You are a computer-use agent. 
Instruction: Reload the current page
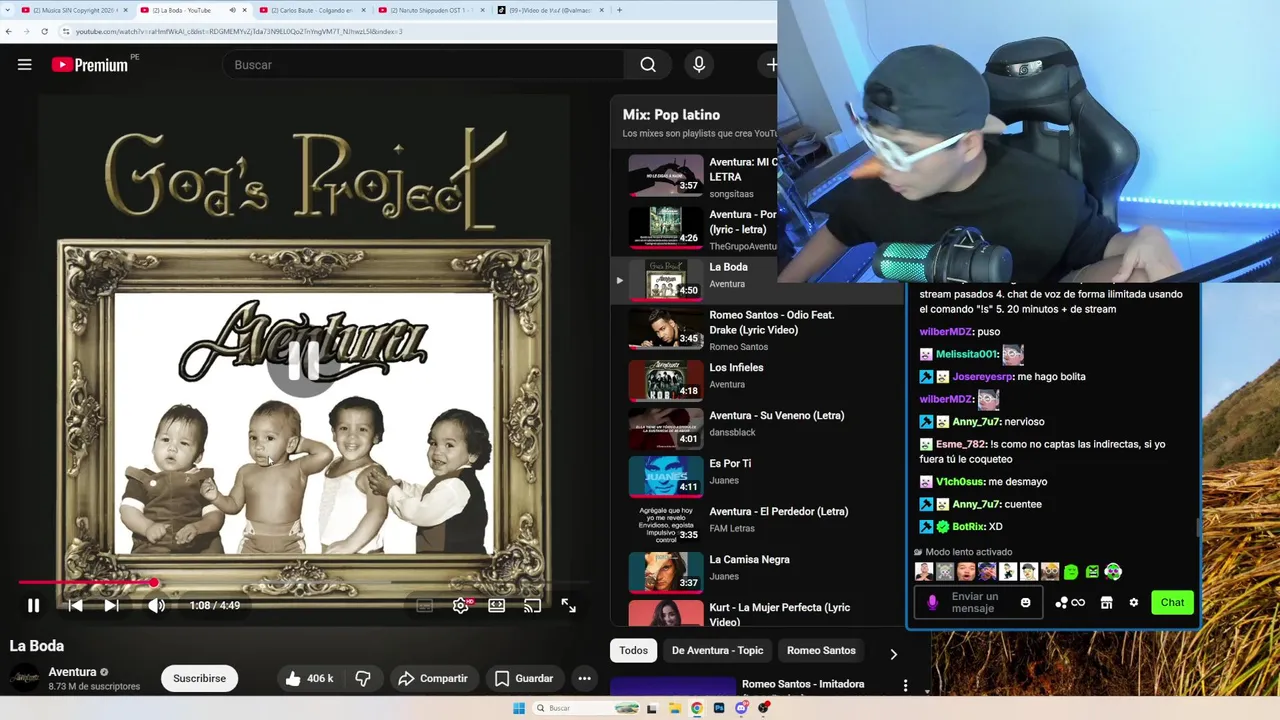[x=44, y=31]
